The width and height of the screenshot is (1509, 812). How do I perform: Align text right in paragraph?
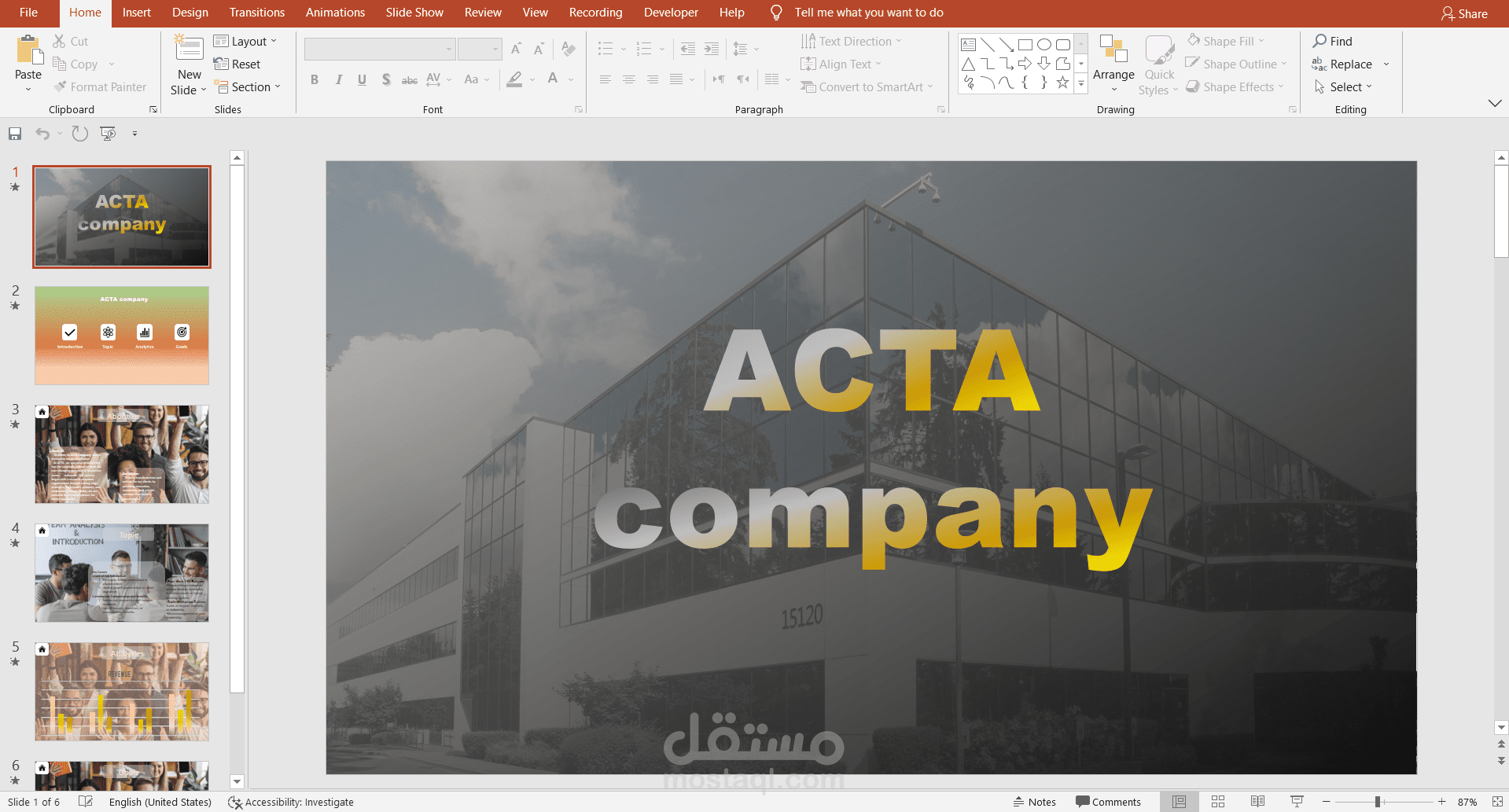(x=653, y=79)
